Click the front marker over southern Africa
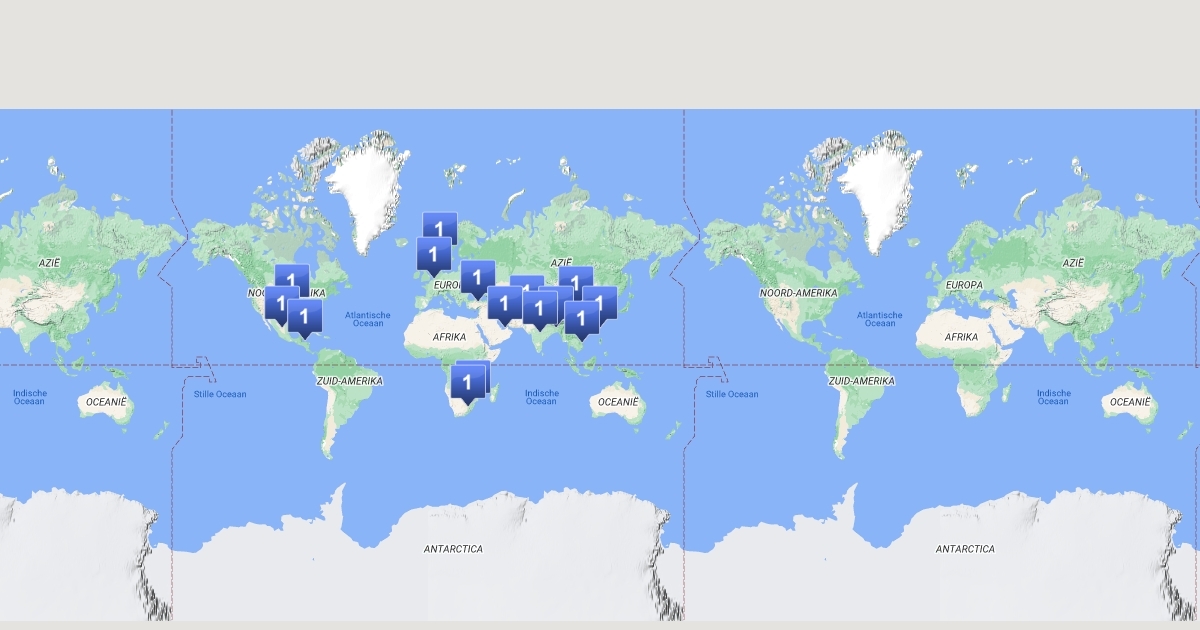Screen dimensions: 1200x630 point(466,381)
